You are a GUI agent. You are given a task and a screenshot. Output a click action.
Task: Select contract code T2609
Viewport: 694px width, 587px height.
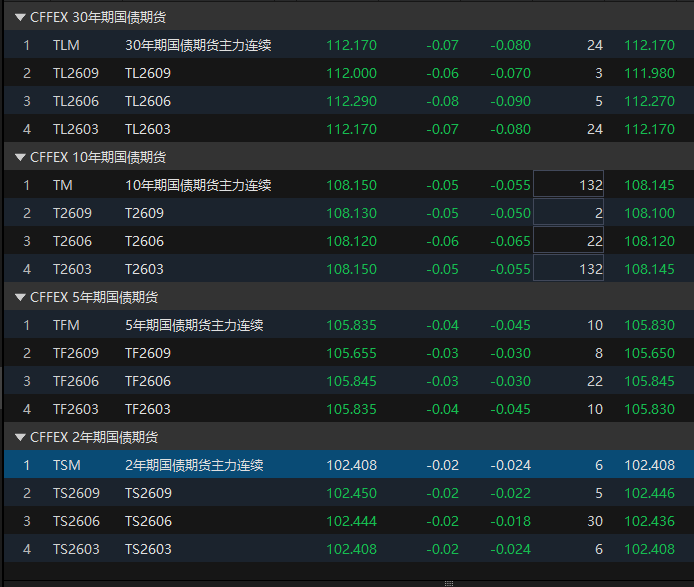(72, 213)
